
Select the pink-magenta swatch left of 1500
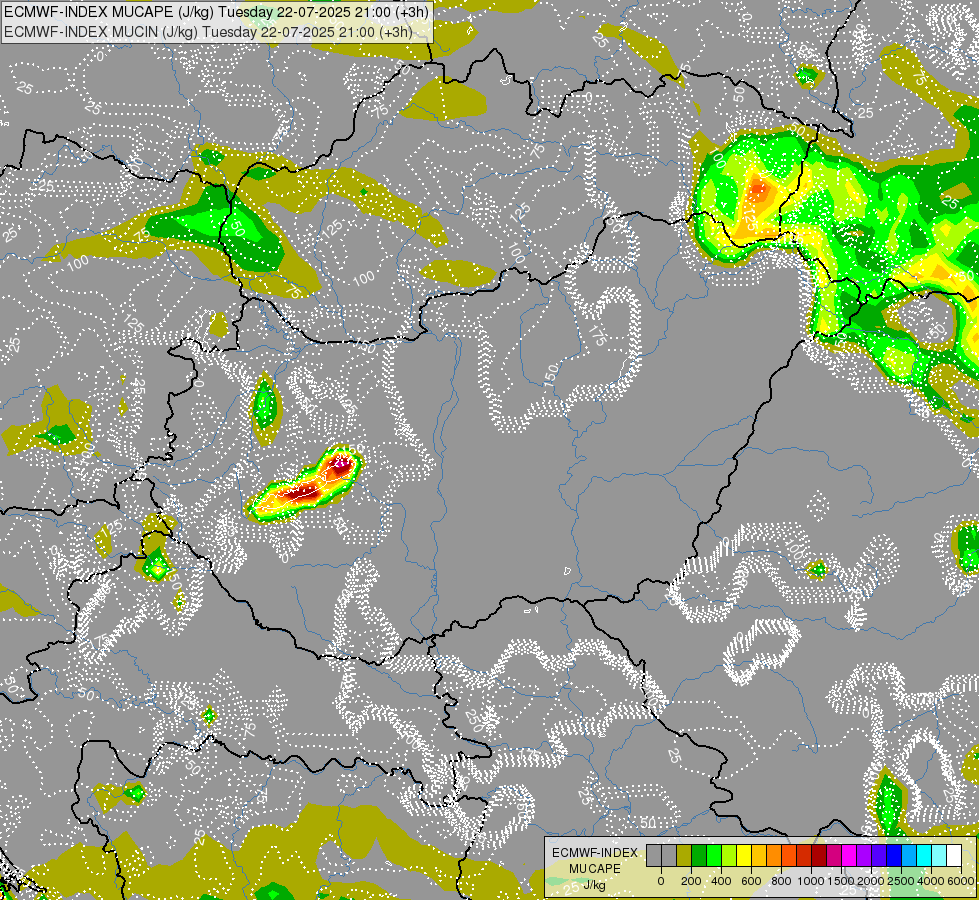point(834,856)
